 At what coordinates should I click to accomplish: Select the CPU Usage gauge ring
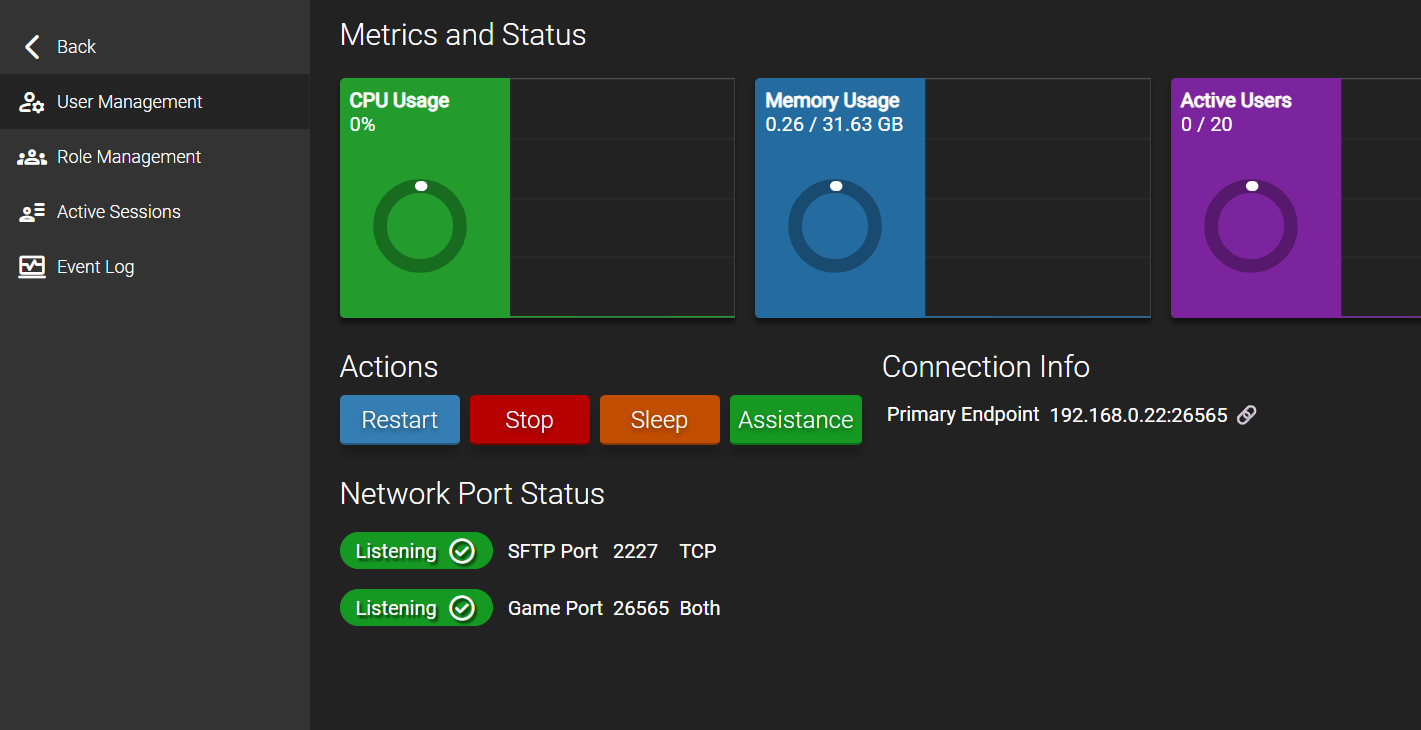pyautogui.click(x=420, y=226)
